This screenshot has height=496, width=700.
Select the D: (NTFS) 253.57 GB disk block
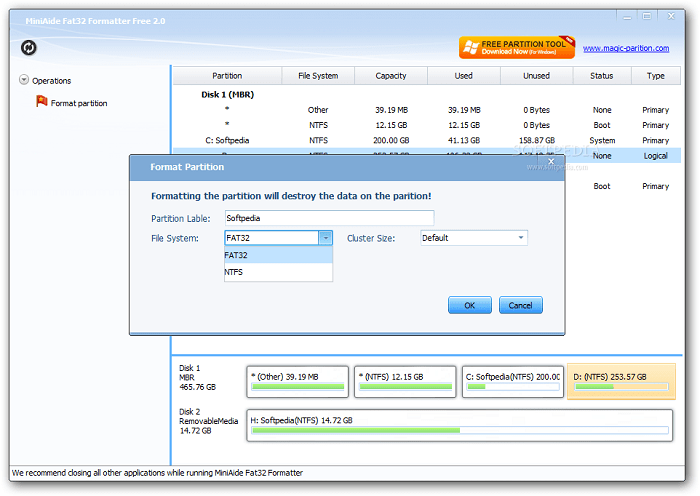point(621,381)
